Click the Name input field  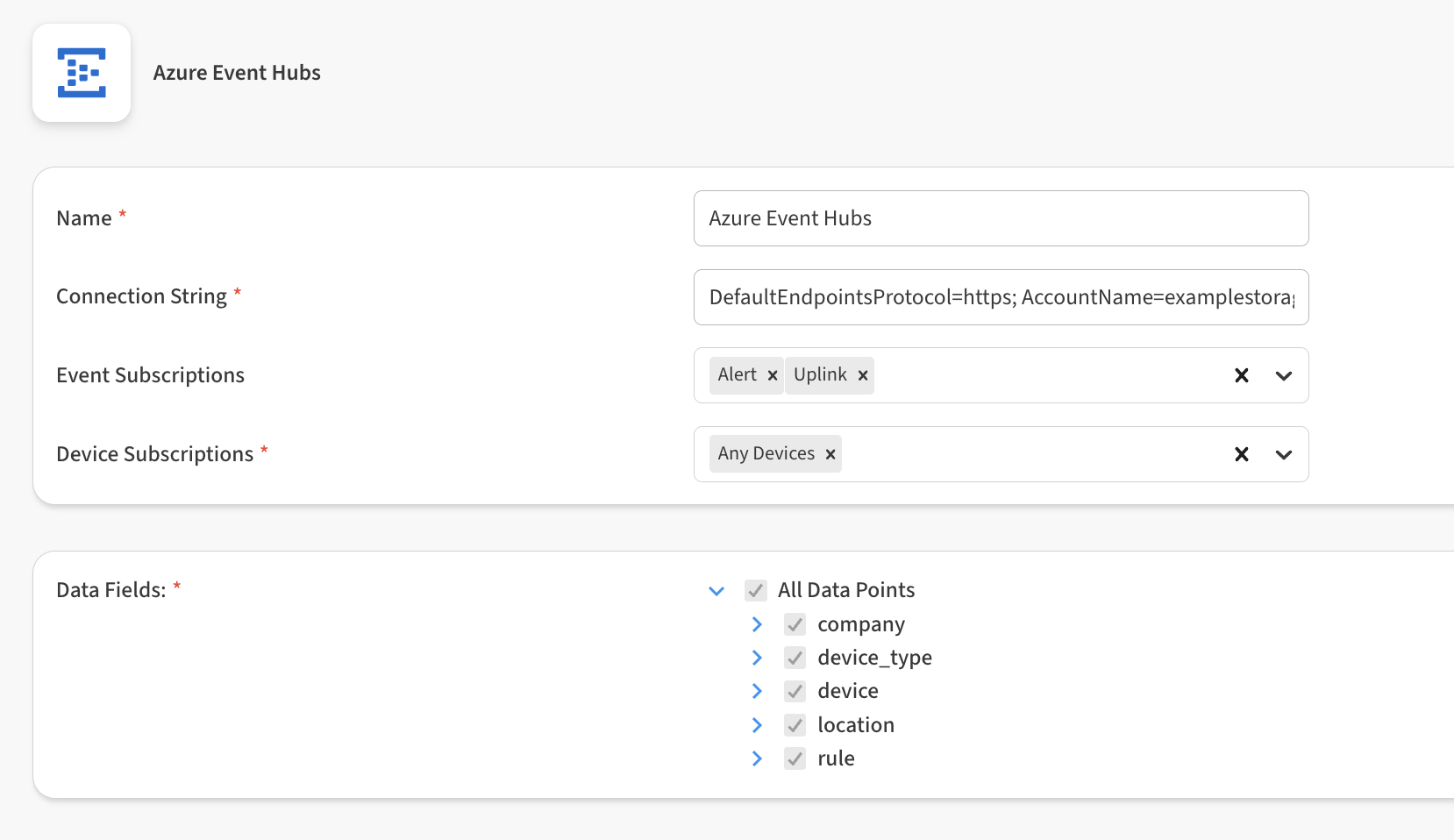(x=1001, y=218)
